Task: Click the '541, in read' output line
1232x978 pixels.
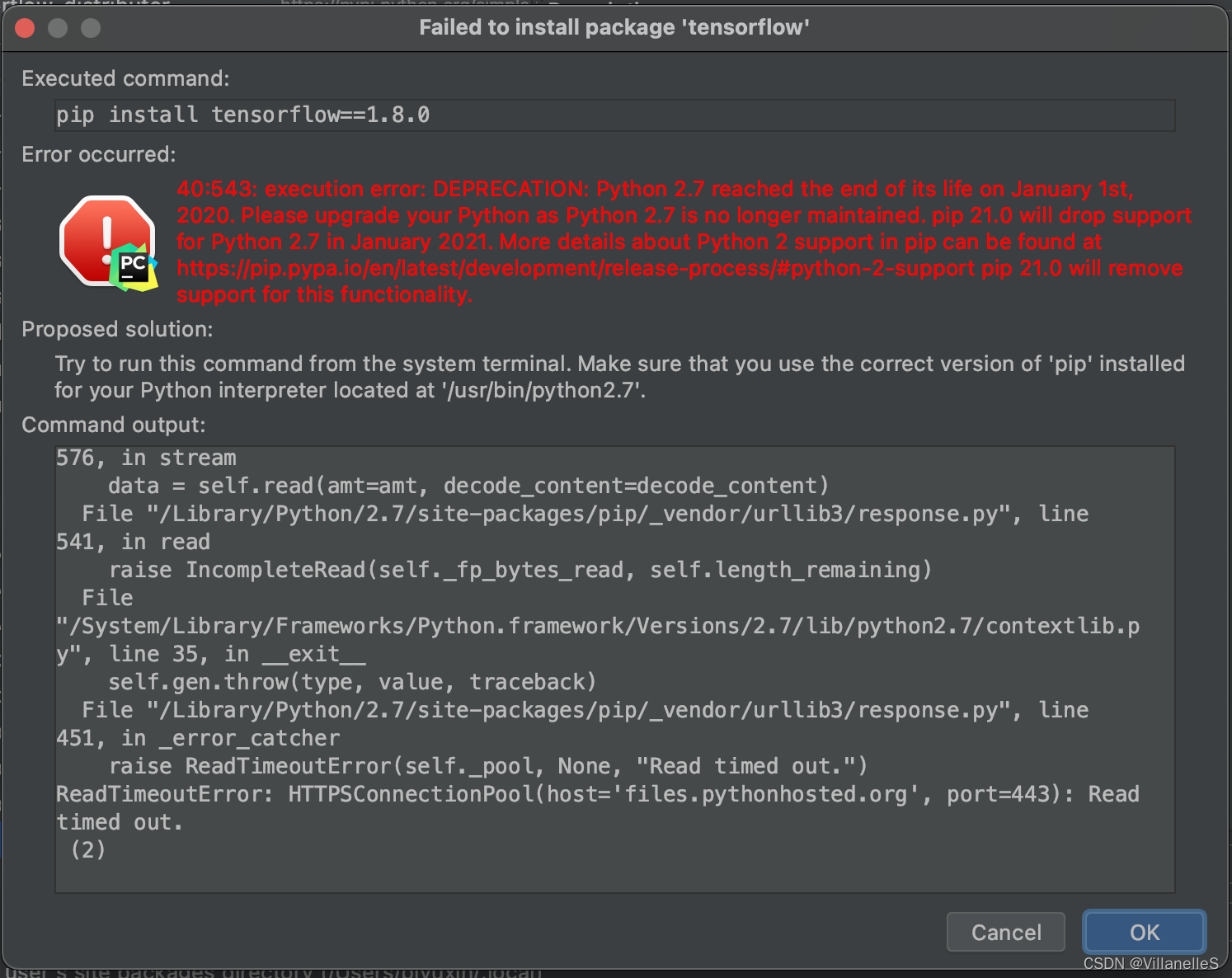Action: [133, 542]
